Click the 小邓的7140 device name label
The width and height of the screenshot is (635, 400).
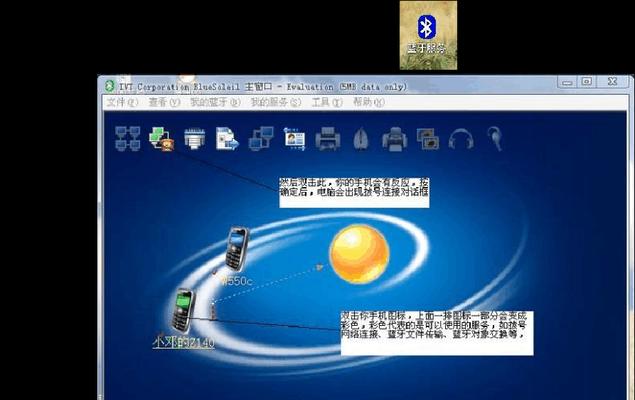(x=183, y=343)
